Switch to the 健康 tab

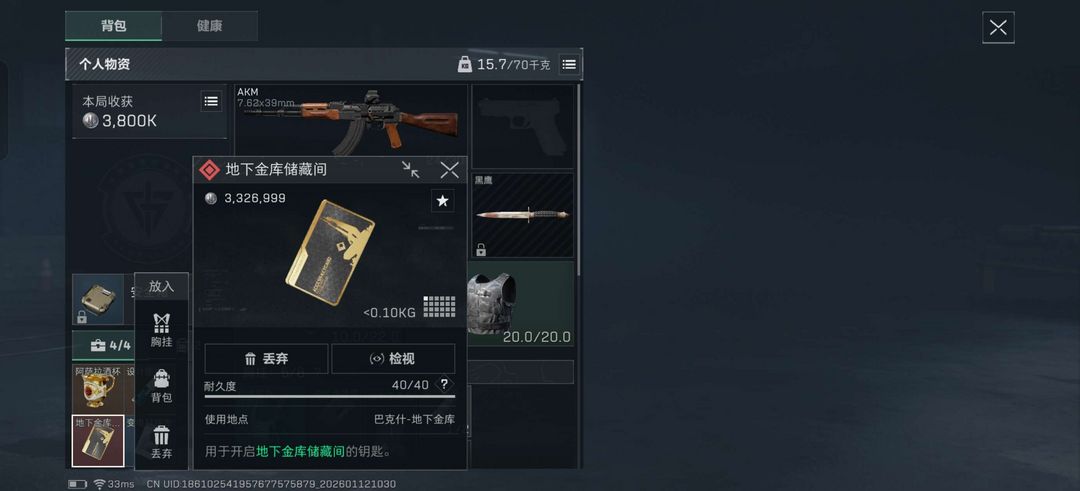point(209,25)
